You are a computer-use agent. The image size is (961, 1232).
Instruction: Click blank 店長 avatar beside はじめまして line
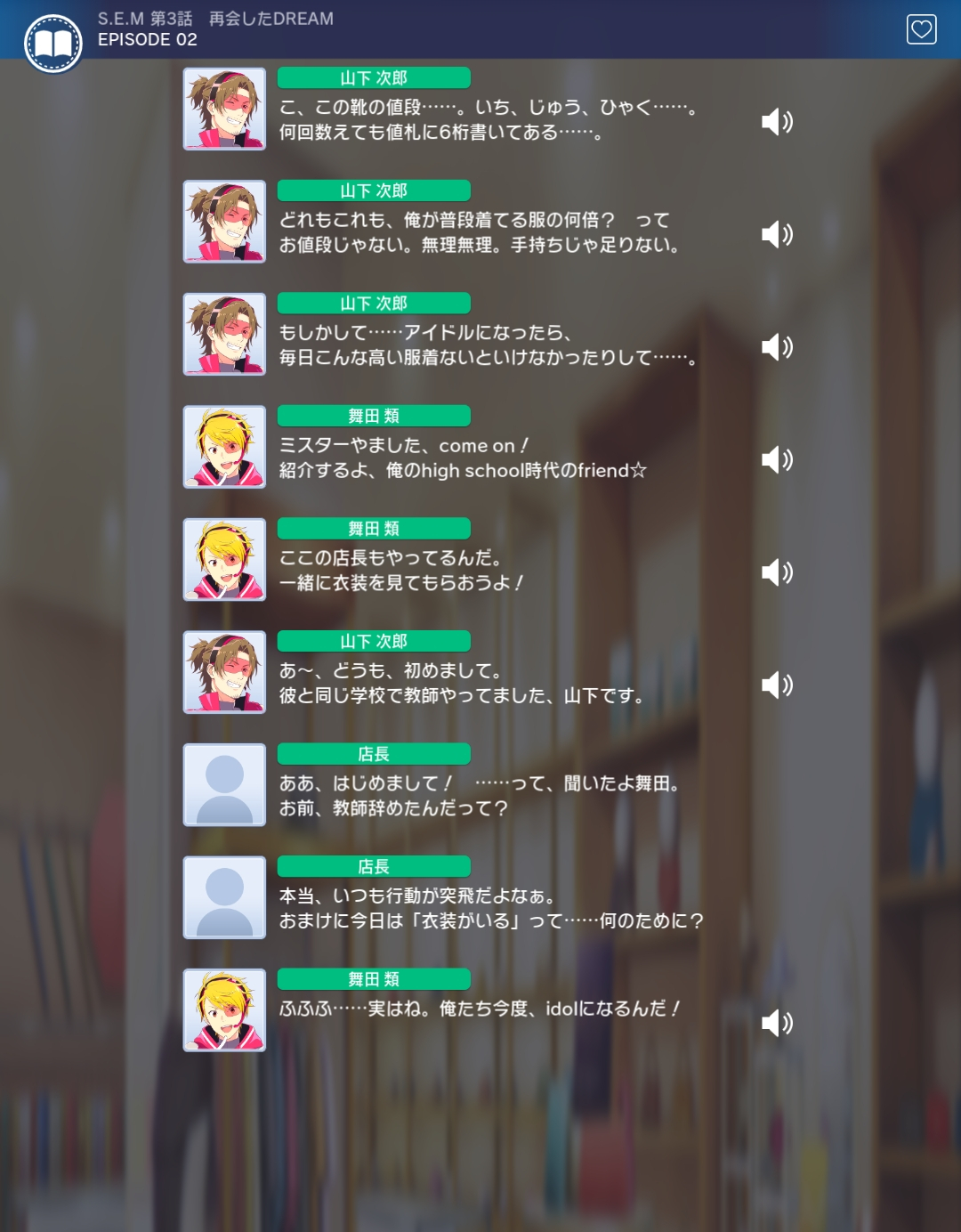224,785
